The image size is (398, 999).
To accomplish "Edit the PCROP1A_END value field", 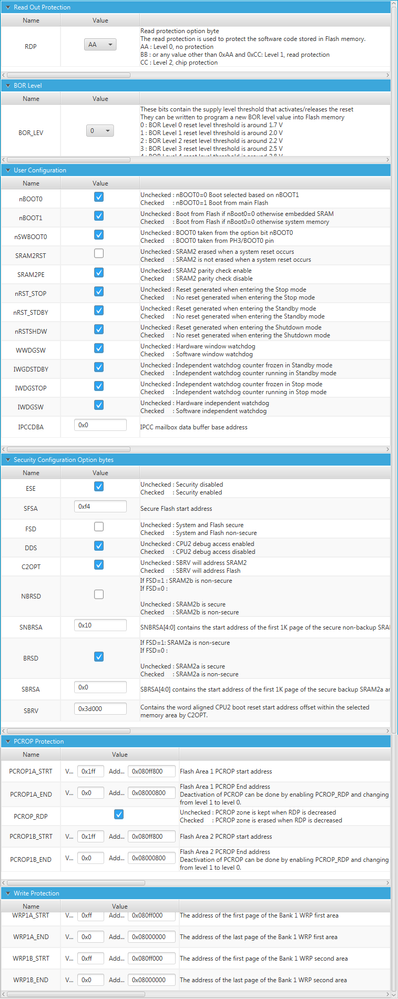I will (x=90, y=793).
